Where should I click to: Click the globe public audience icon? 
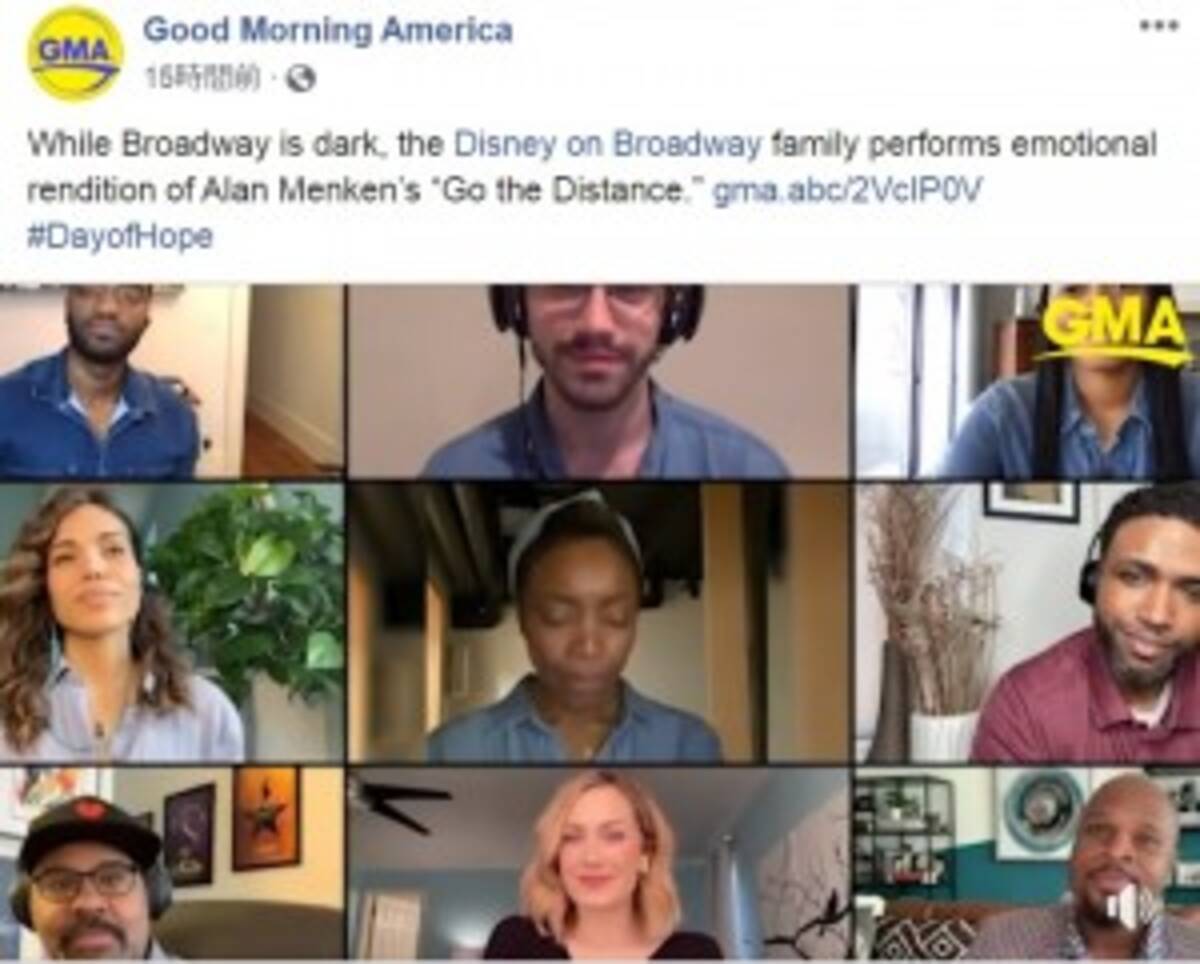[300, 79]
